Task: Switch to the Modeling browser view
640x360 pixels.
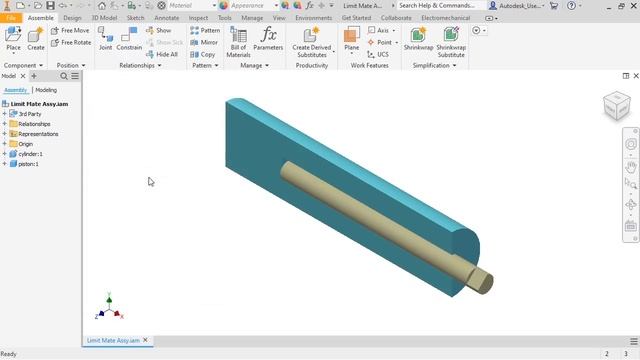Action: 46,90
